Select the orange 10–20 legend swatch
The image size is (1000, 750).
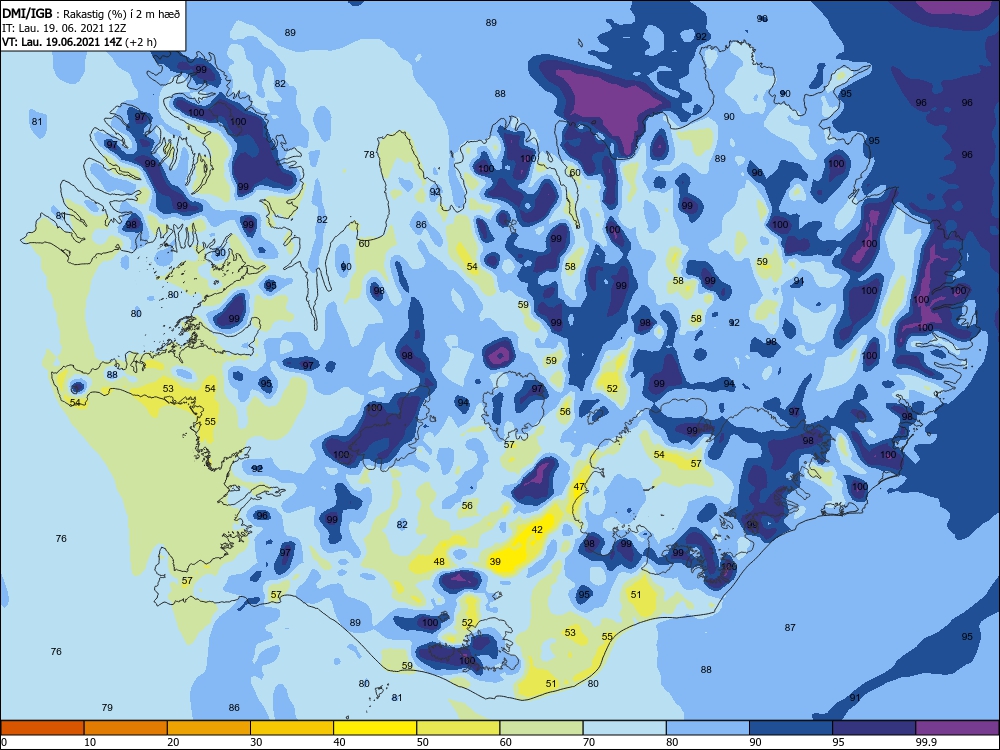[126, 728]
